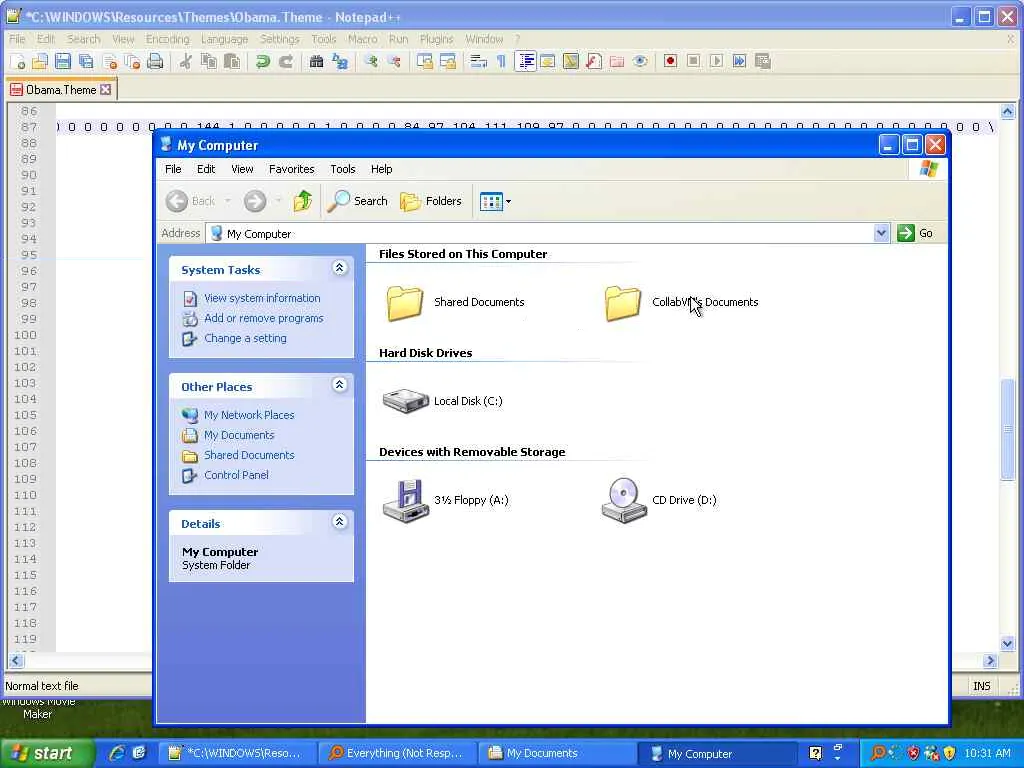Viewport: 1024px width, 768px height.
Task: Click the Replace icon in Notepad++ toolbar
Action: pos(340,61)
